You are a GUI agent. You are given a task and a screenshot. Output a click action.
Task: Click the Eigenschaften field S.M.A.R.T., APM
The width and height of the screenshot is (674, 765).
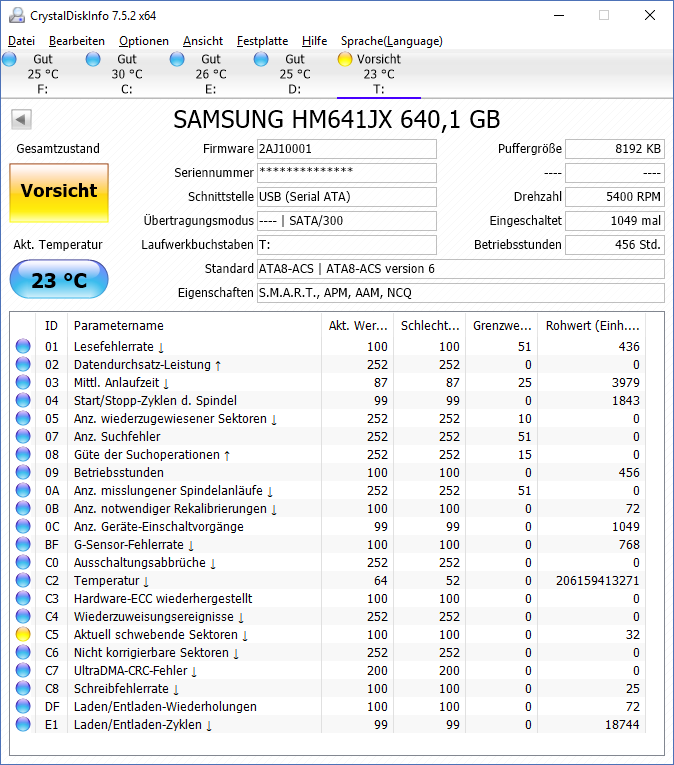click(x=461, y=293)
